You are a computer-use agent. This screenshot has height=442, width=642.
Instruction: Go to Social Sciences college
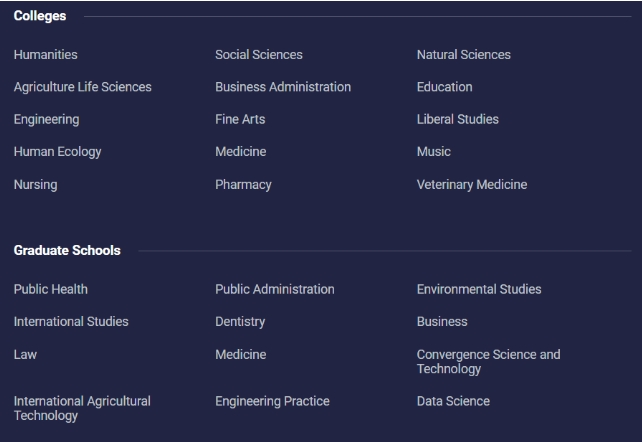[259, 54]
